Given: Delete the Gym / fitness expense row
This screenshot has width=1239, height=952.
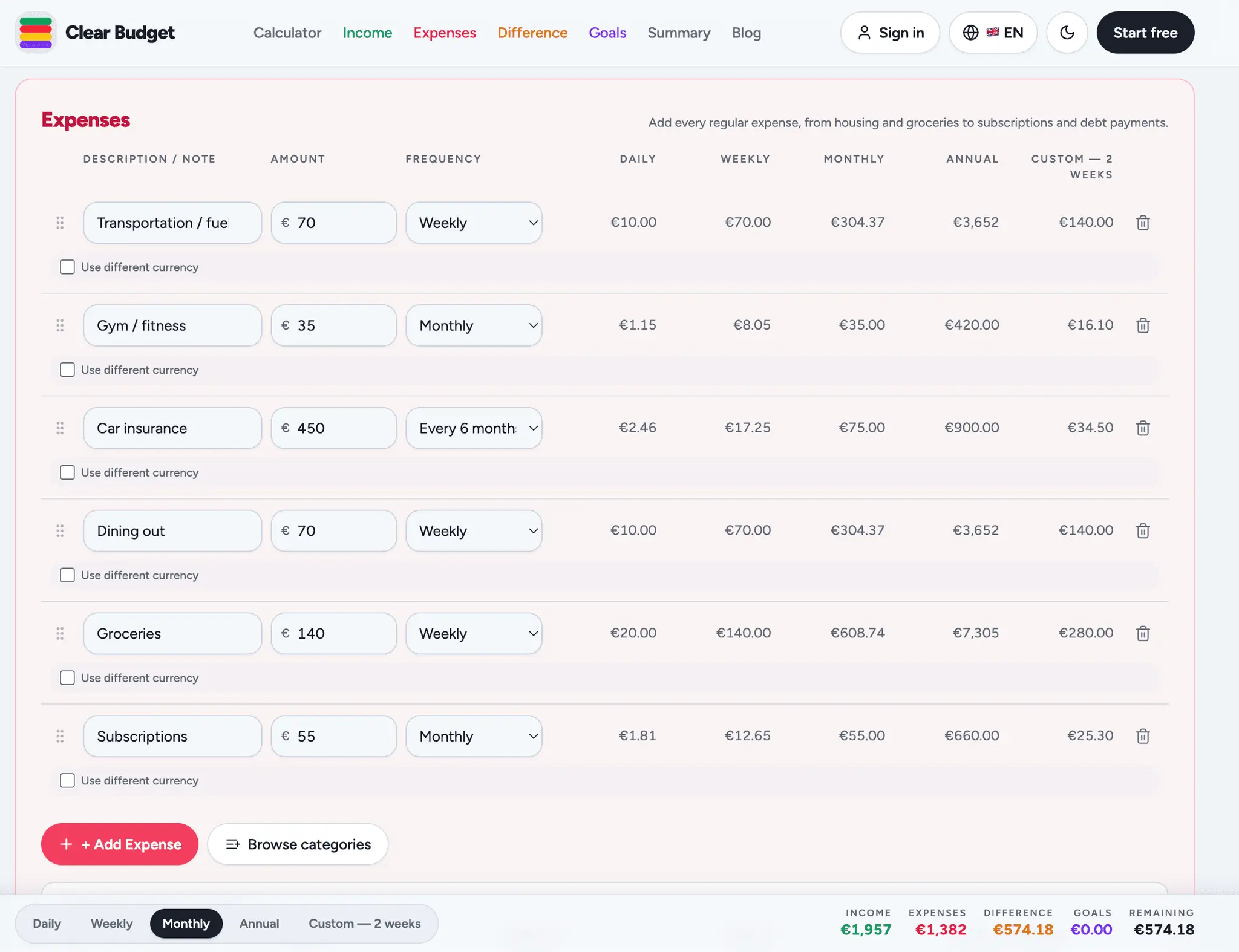Looking at the screenshot, I should pyautogui.click(x=1143, y=325).
